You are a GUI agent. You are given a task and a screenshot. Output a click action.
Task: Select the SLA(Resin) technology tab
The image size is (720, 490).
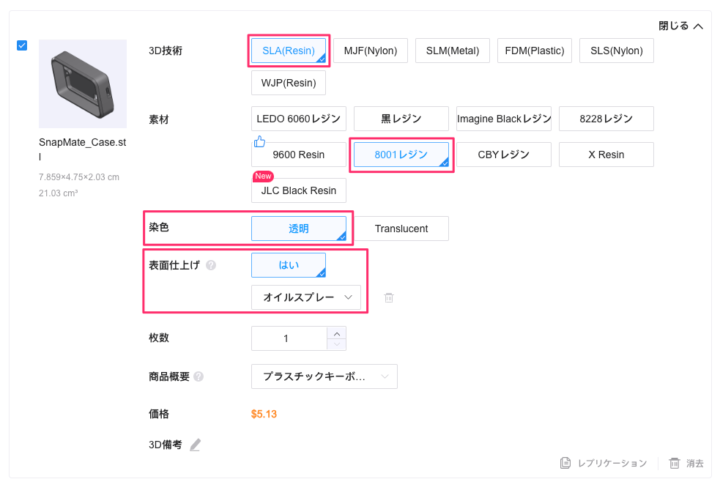click(x=287, y=51)
